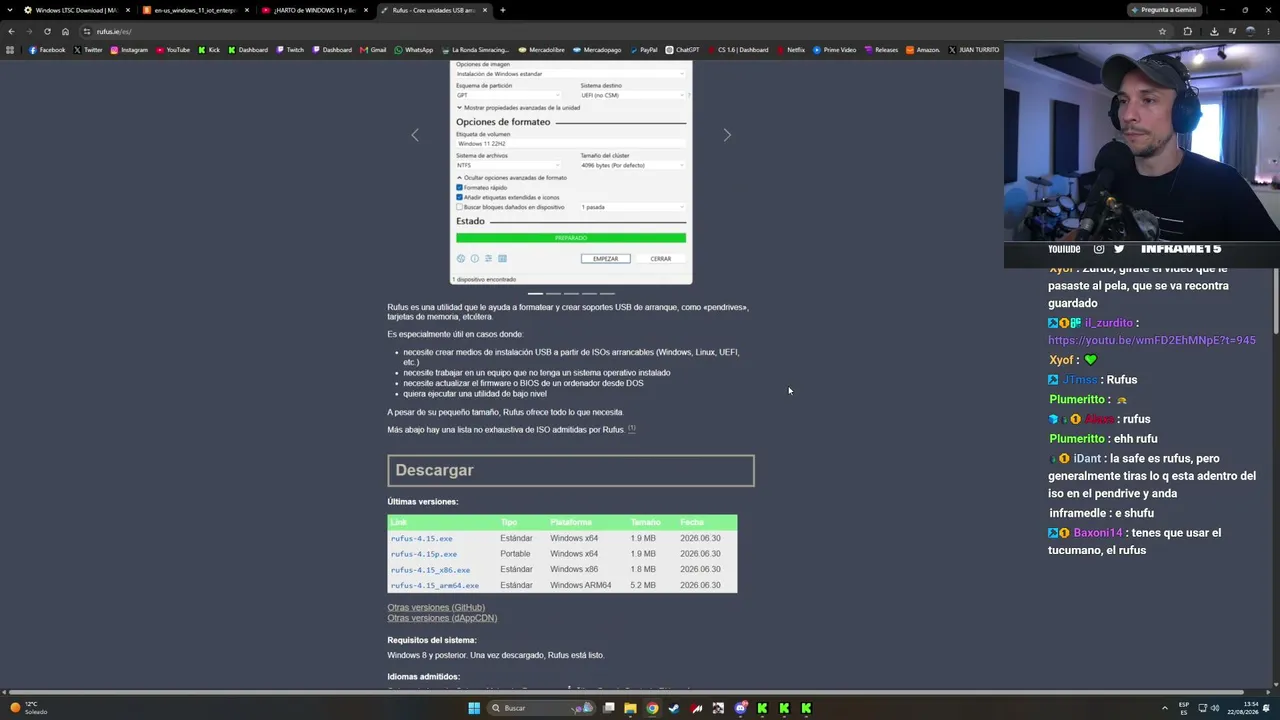Download rufus-4.15.exe
The height and width of the screenshot is (720, 1280).
pos(421,539)
